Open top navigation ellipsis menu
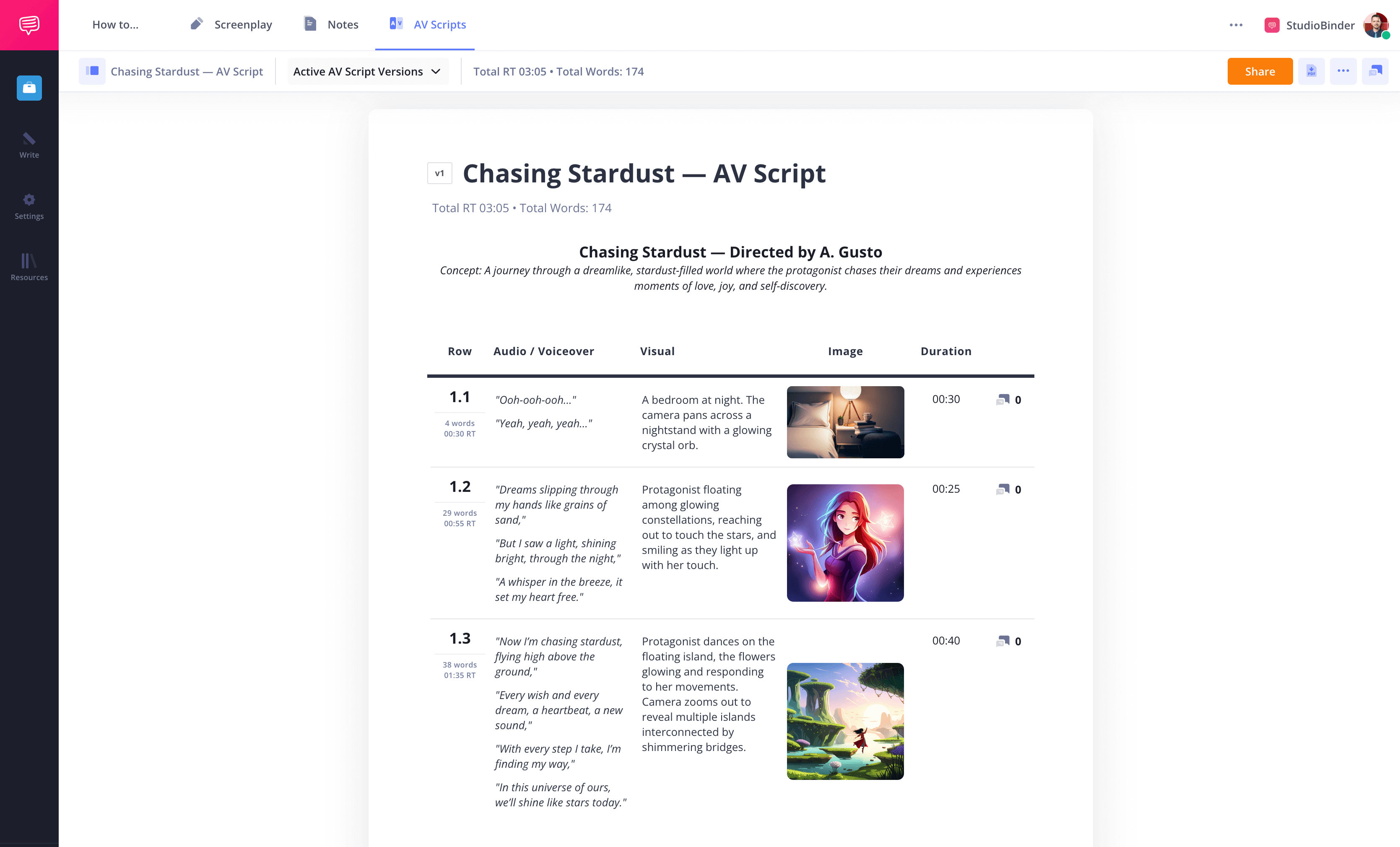 pyautogui.click(x=1236, y=25)
